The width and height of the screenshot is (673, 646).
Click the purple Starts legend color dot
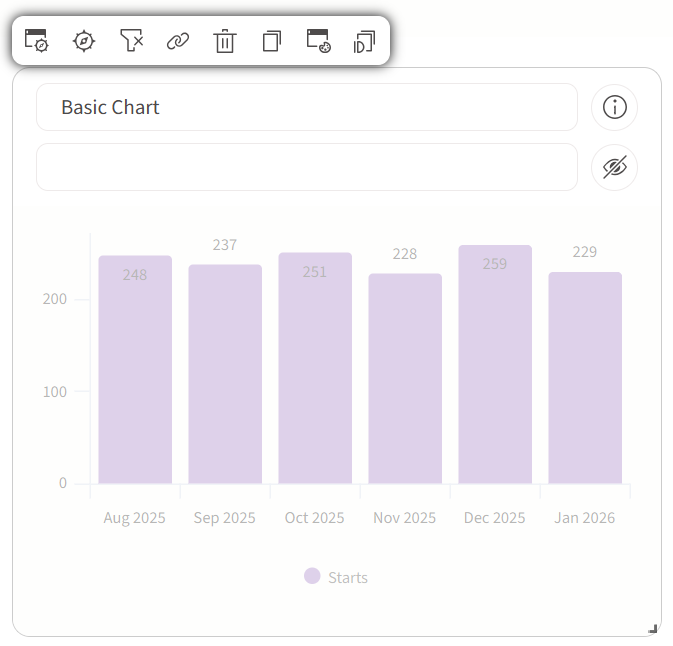pyautogui.click(x=312, y=576)
